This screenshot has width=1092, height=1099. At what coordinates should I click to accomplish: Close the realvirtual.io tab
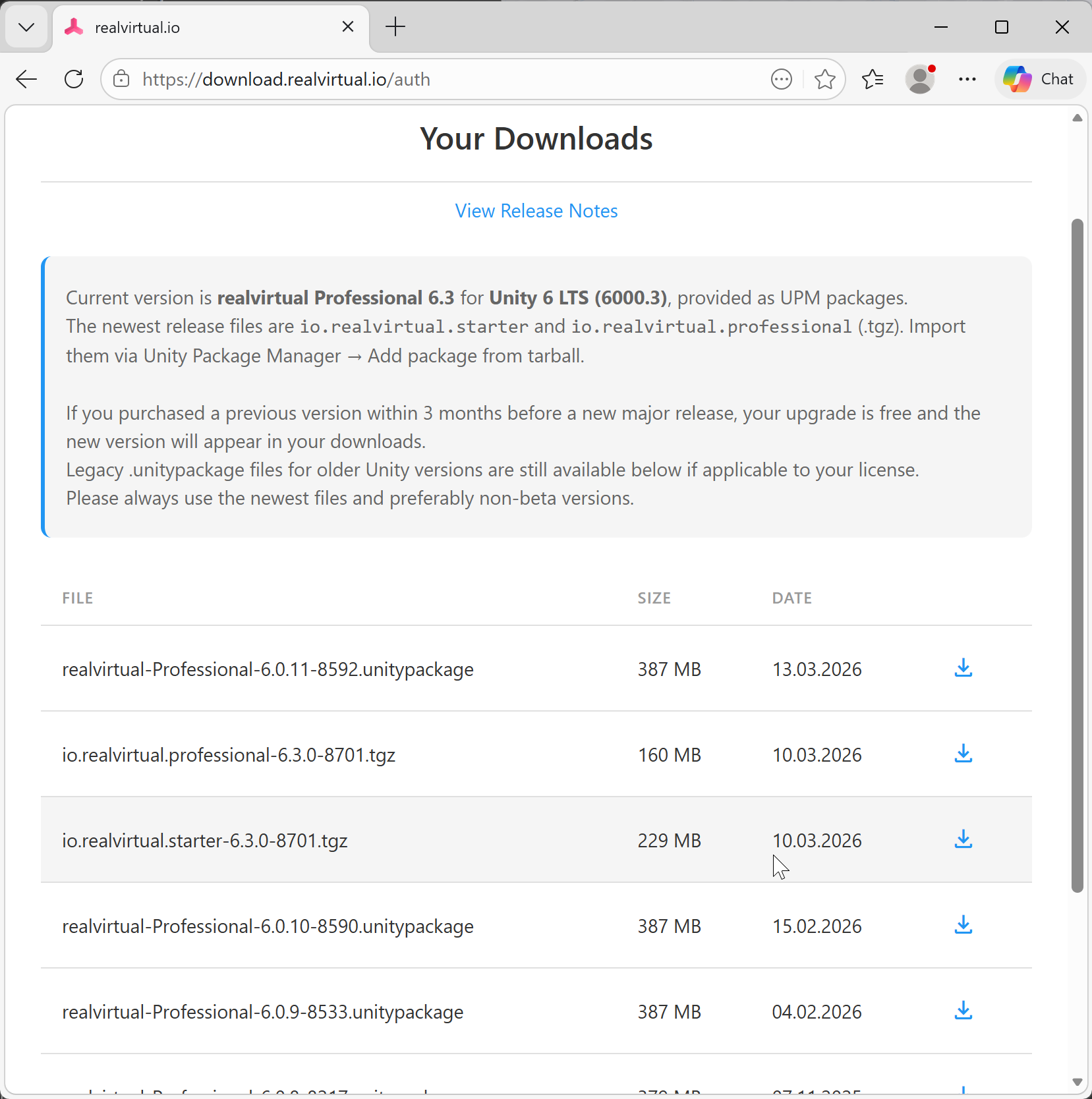(348, 27)
